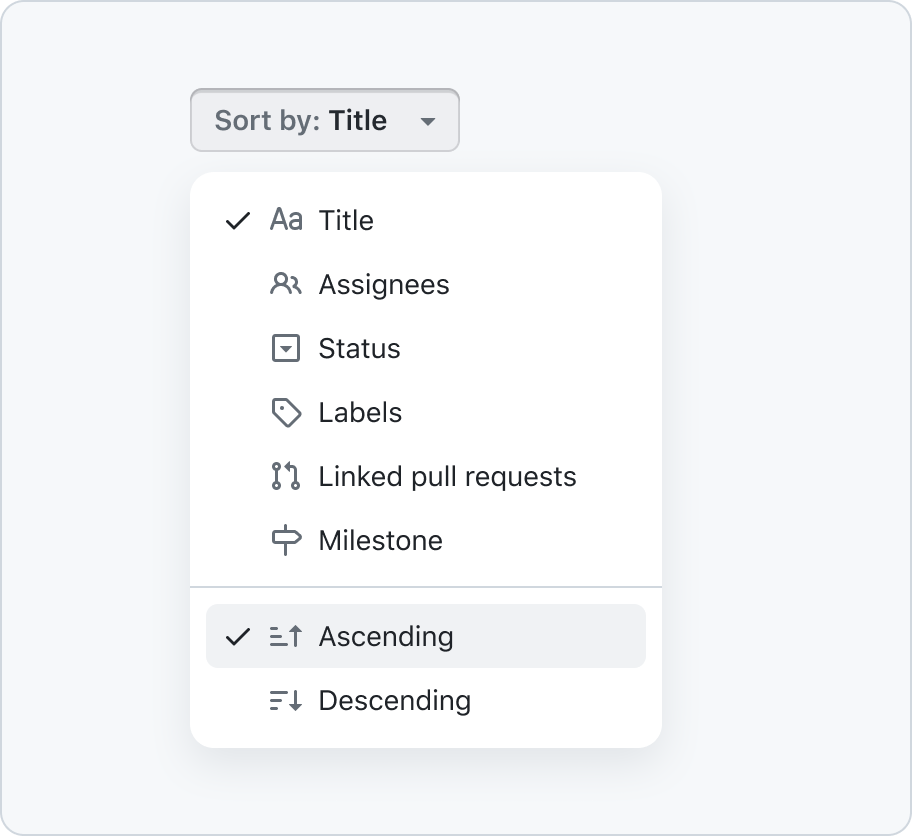This screenshot has width=912, height=836.
Task: Click the caret arrow on Sort button
Action: point(428,122)
